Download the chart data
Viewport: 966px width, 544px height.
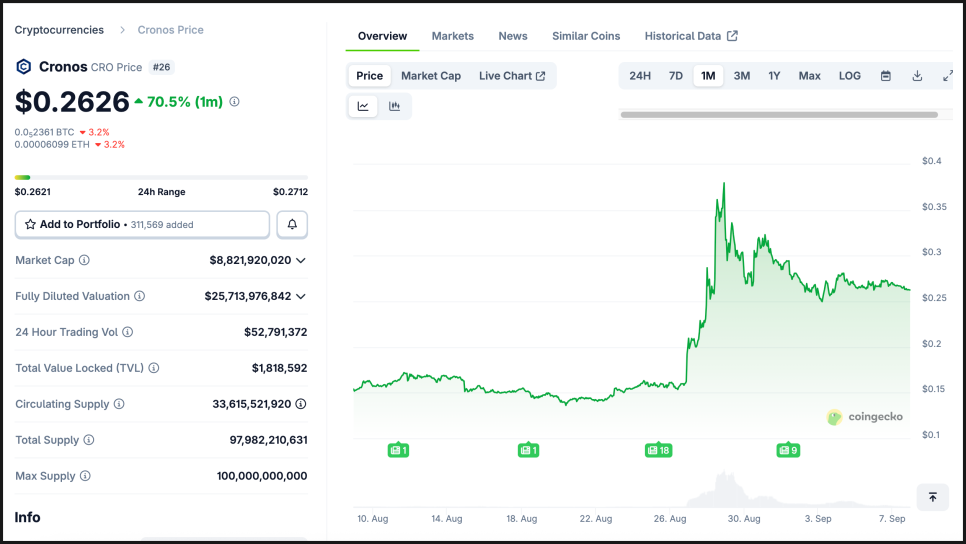click(917, 76)
